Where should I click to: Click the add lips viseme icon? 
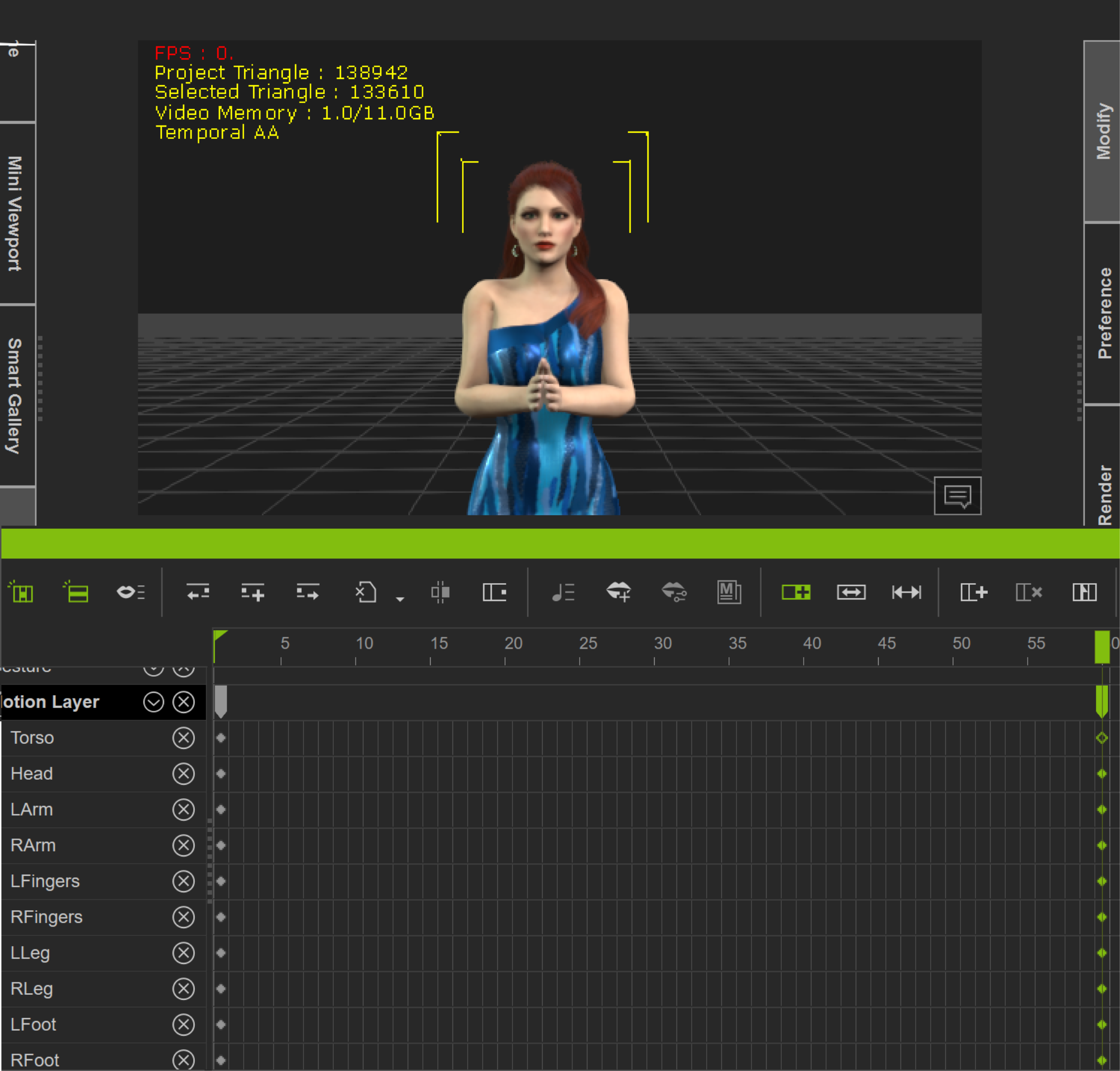point(618,592)
